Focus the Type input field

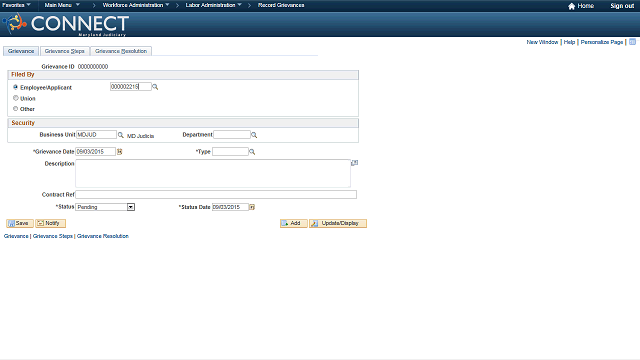pyautogui.click(x=230, y=152)
